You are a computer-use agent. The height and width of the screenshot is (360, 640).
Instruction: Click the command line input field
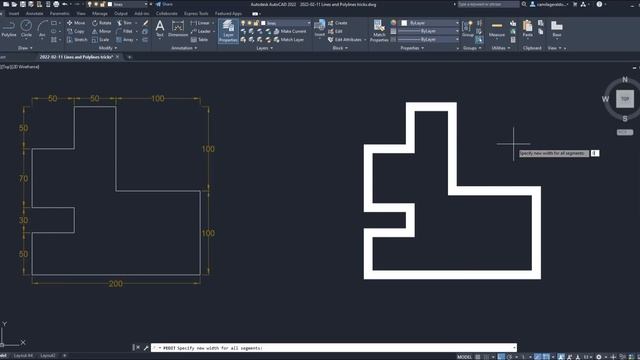[x=334, y=348]
